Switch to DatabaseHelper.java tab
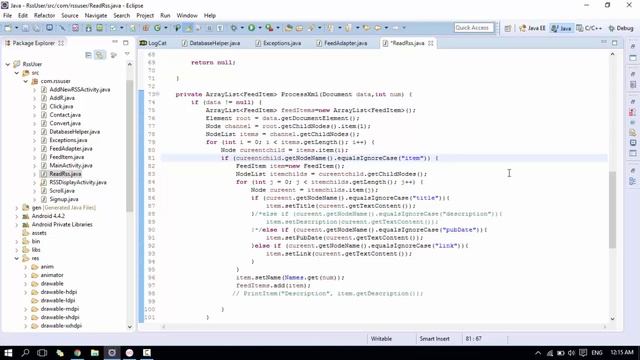This screenshot has width=640, height=360. (211, 43)
